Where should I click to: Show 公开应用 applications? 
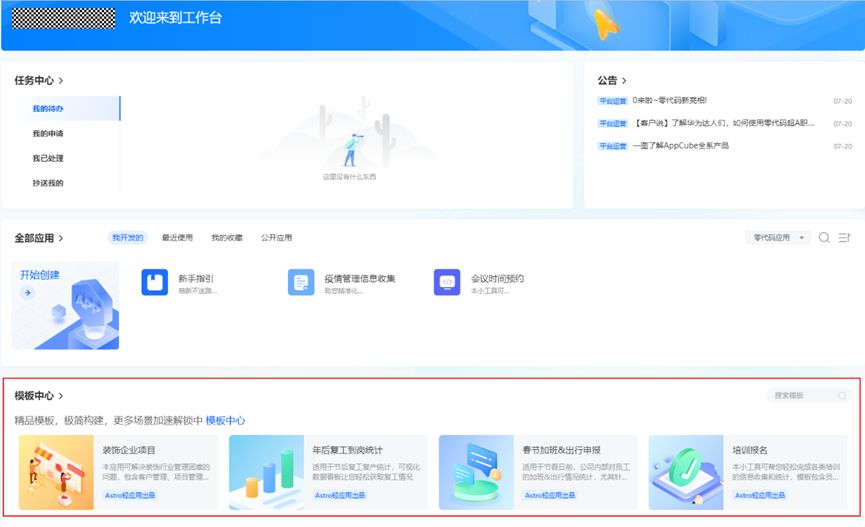(x=276, y=237)
